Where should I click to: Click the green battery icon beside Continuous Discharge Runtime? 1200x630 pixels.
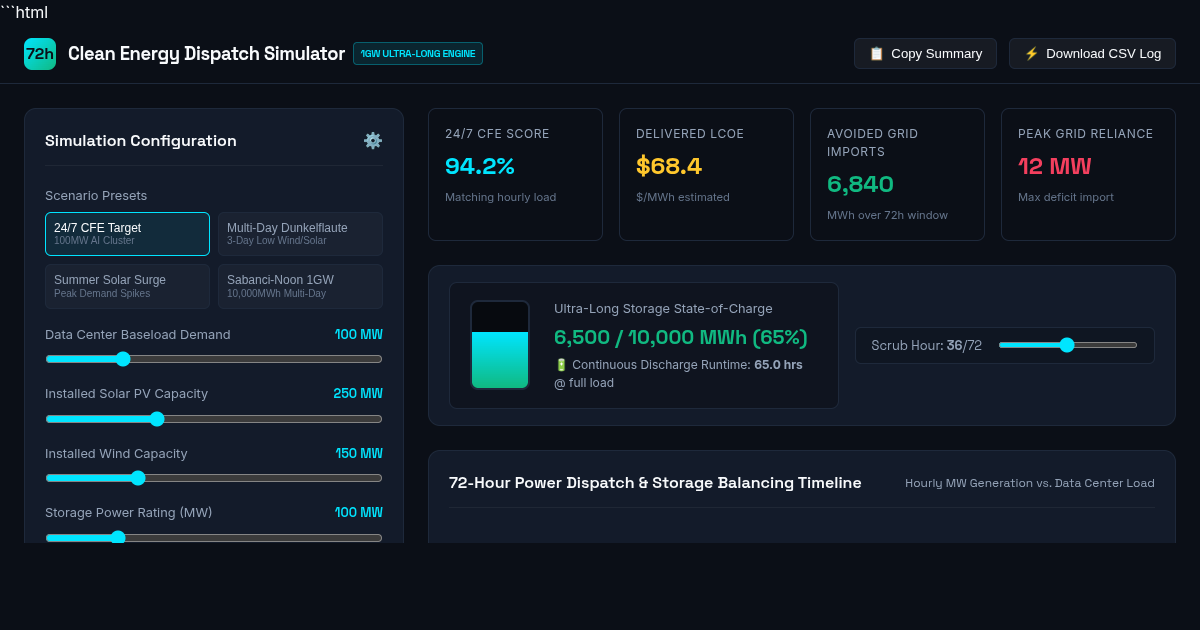coord(561,365)
